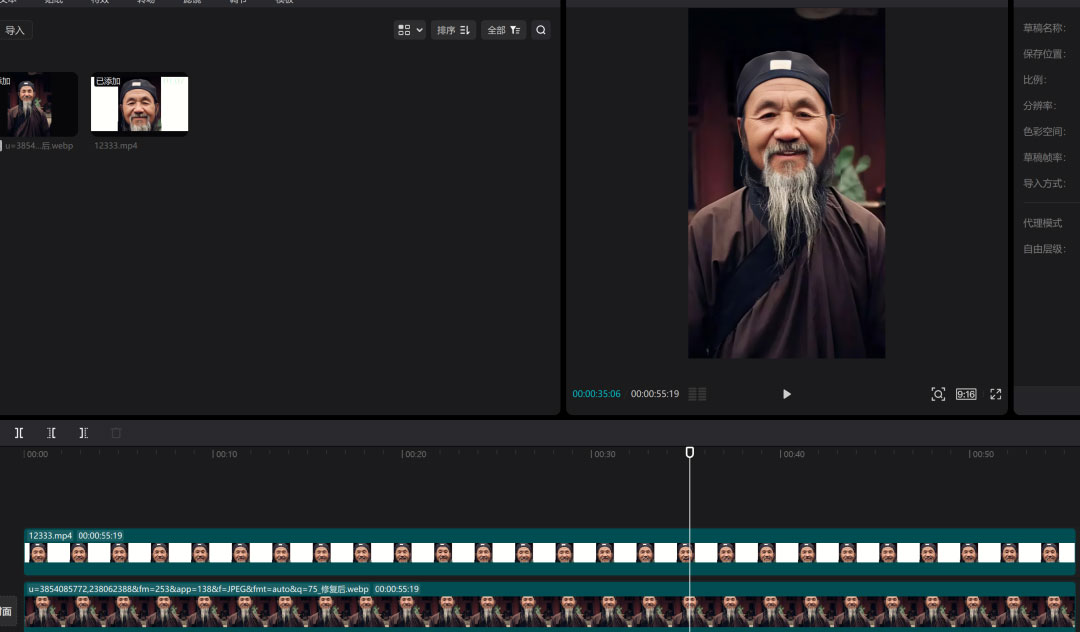Image resolution: width=1080 pixels, height=632 pixels.
Task: Click the preview focus/scan frame icon
Action: click(937, 394)
